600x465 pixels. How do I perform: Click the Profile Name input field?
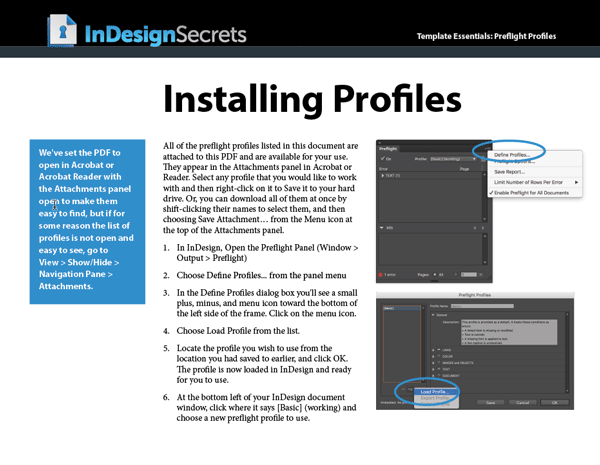coord(482,306)
